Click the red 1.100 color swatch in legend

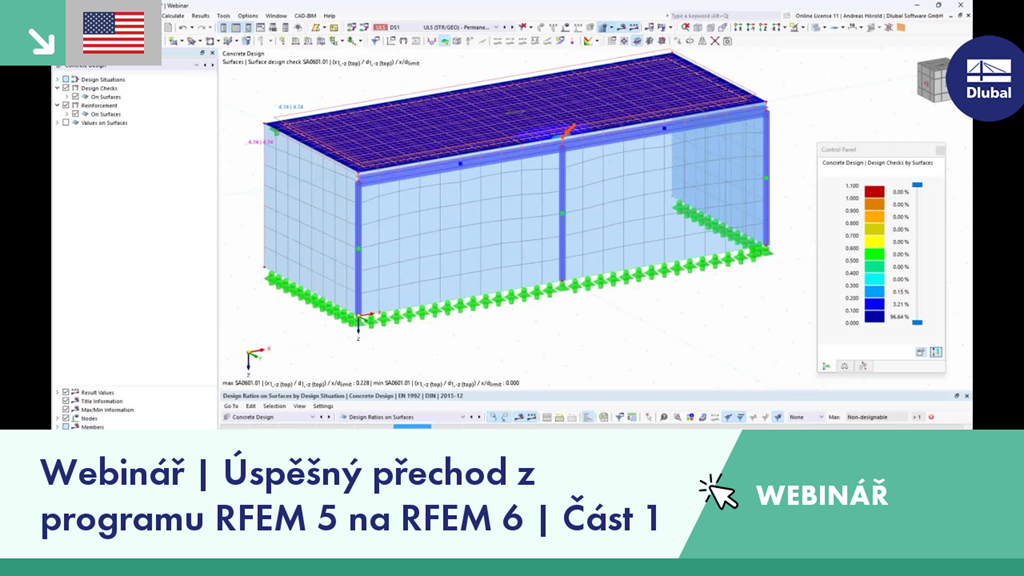(874, 191)
